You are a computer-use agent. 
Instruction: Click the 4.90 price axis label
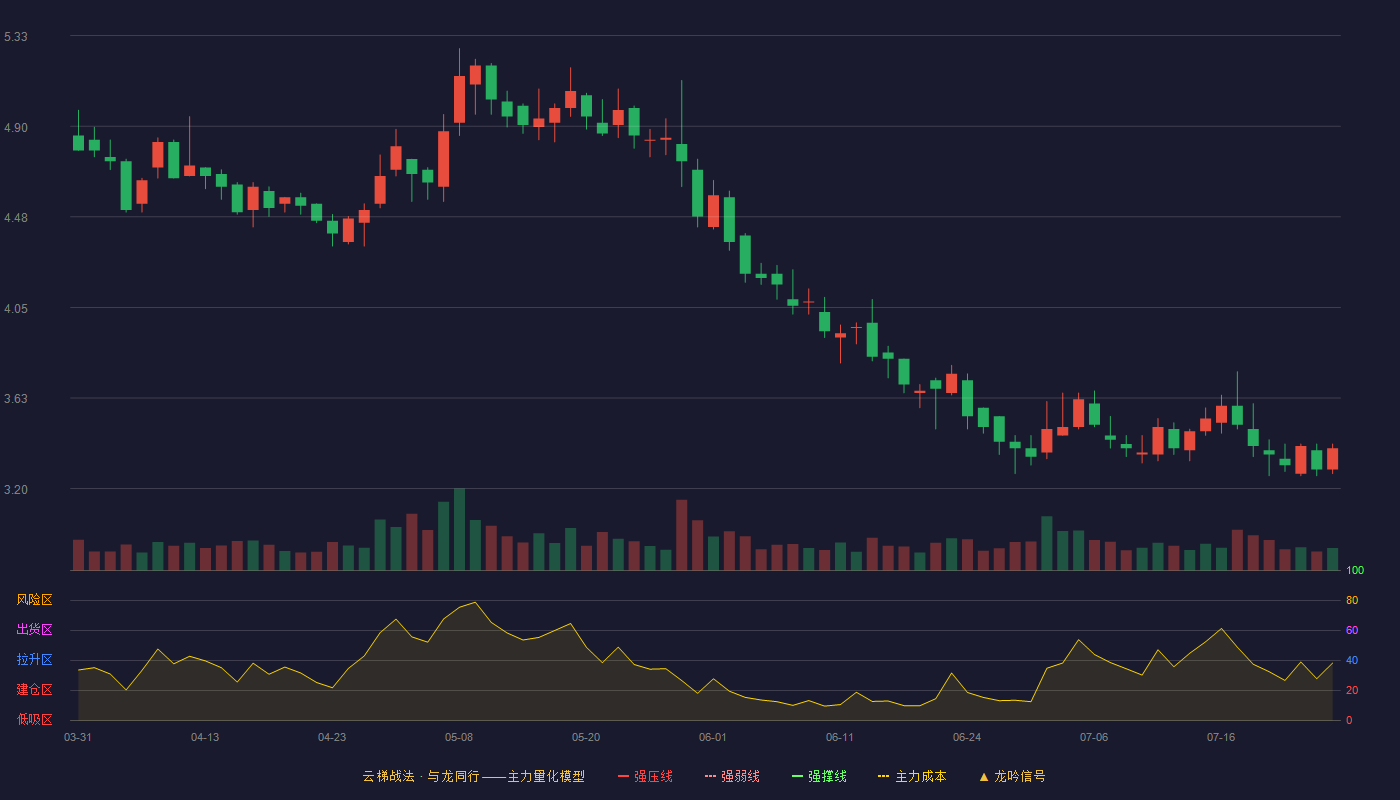point(16,128)
